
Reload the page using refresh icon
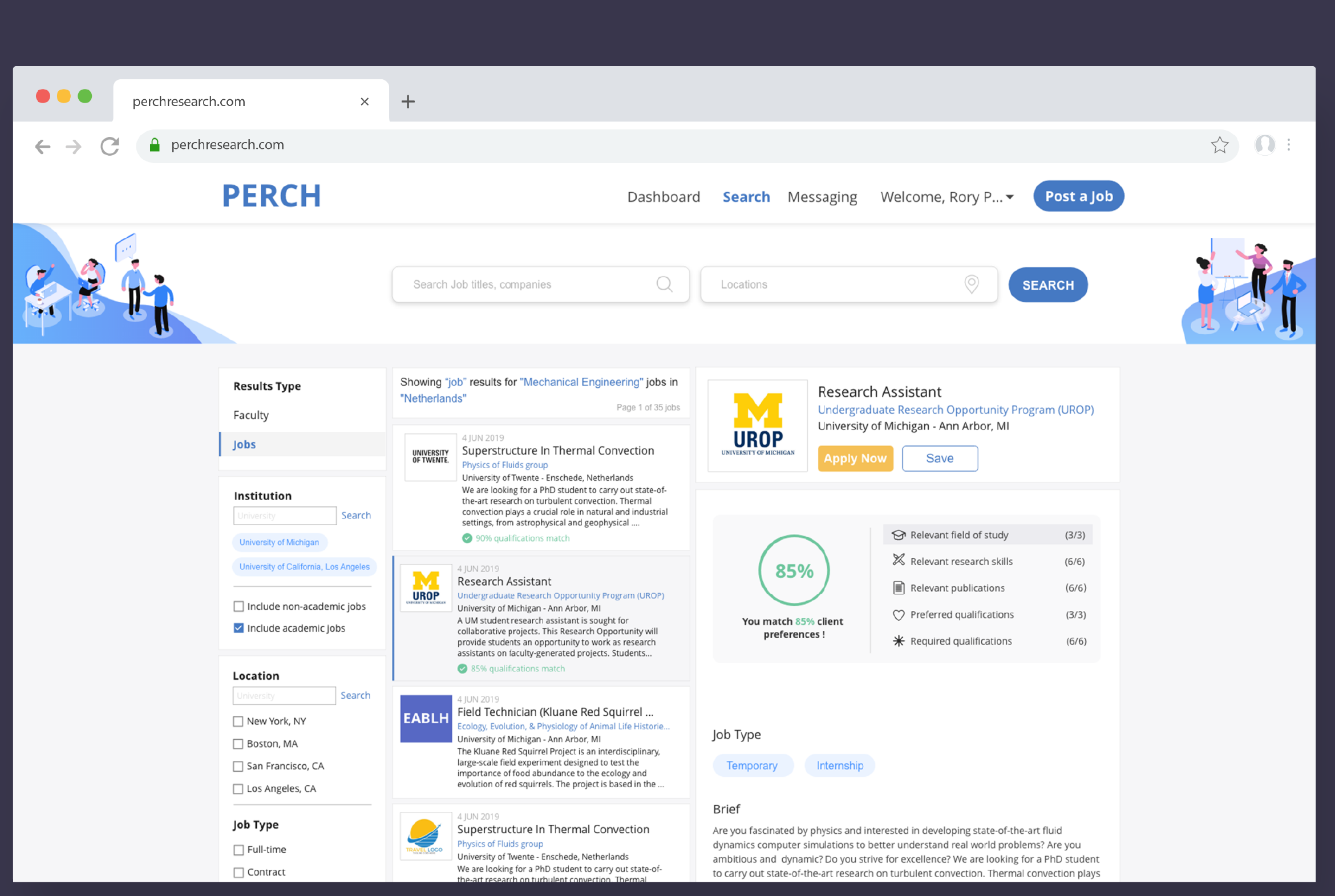(x=110, y=146)
